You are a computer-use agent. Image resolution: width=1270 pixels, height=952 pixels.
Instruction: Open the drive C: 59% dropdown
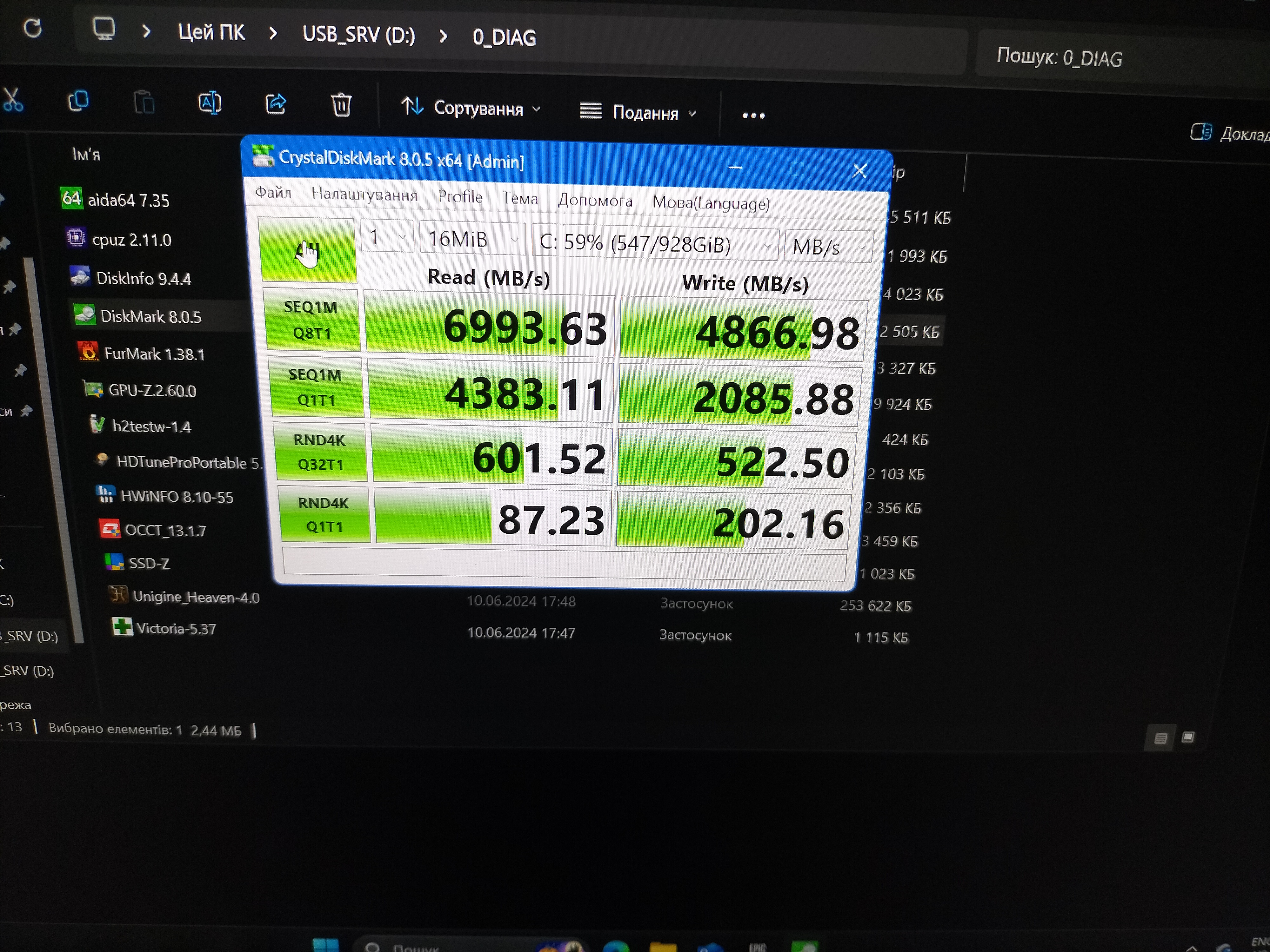pyautogui.click(x=655, y=244)
